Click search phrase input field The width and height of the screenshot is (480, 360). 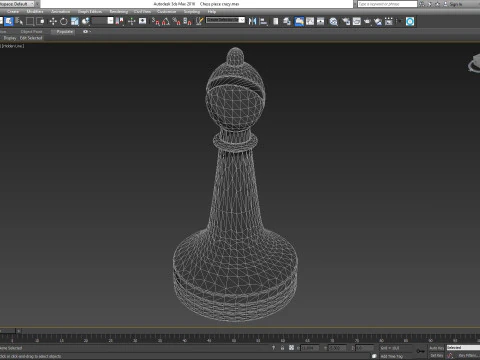point(387,4)
